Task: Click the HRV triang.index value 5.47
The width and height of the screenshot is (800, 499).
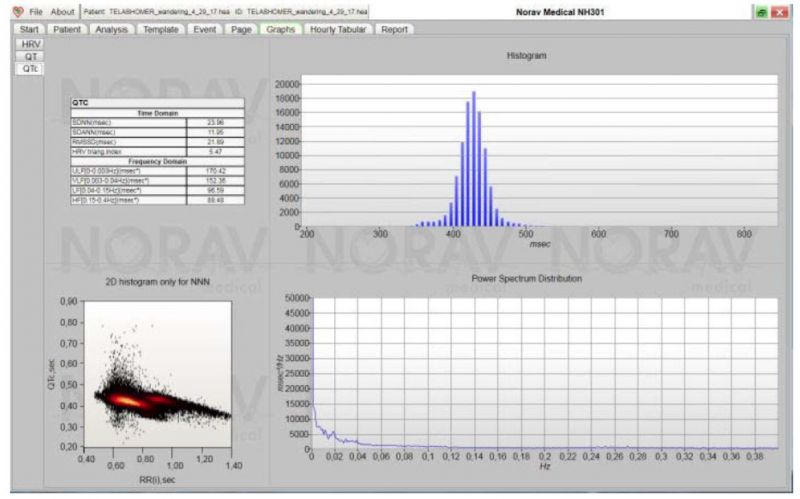Action: 215,152
